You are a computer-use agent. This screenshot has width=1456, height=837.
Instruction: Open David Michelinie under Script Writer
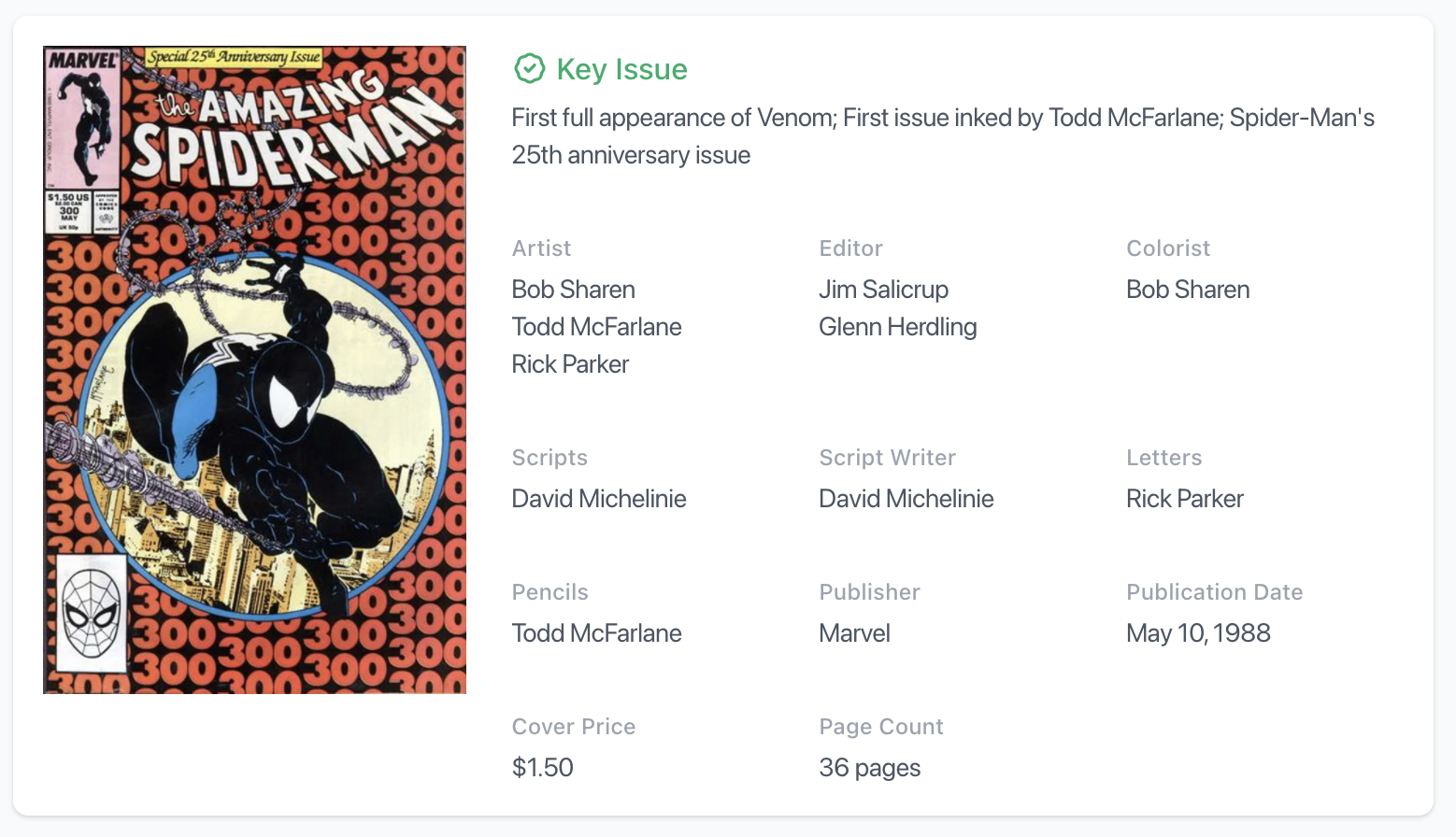coord(906,499)
